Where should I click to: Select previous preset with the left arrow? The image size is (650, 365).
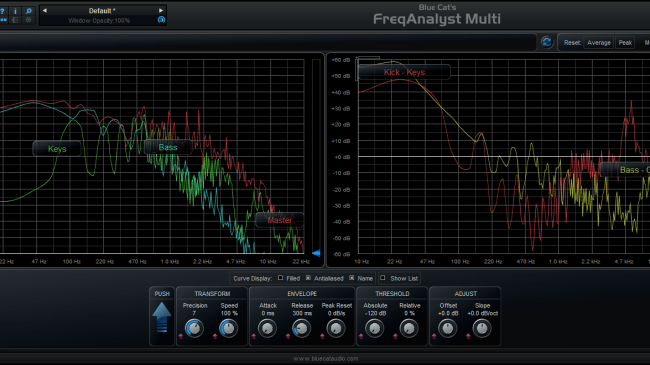click(45, 10)
